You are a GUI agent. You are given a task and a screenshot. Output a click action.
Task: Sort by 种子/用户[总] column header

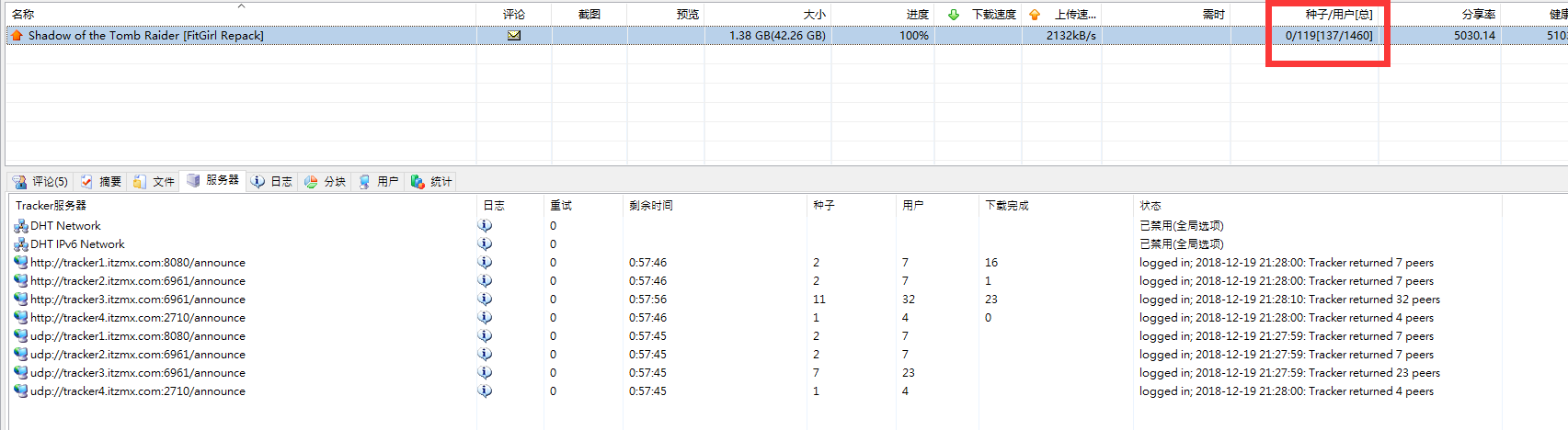[1338, 15]
